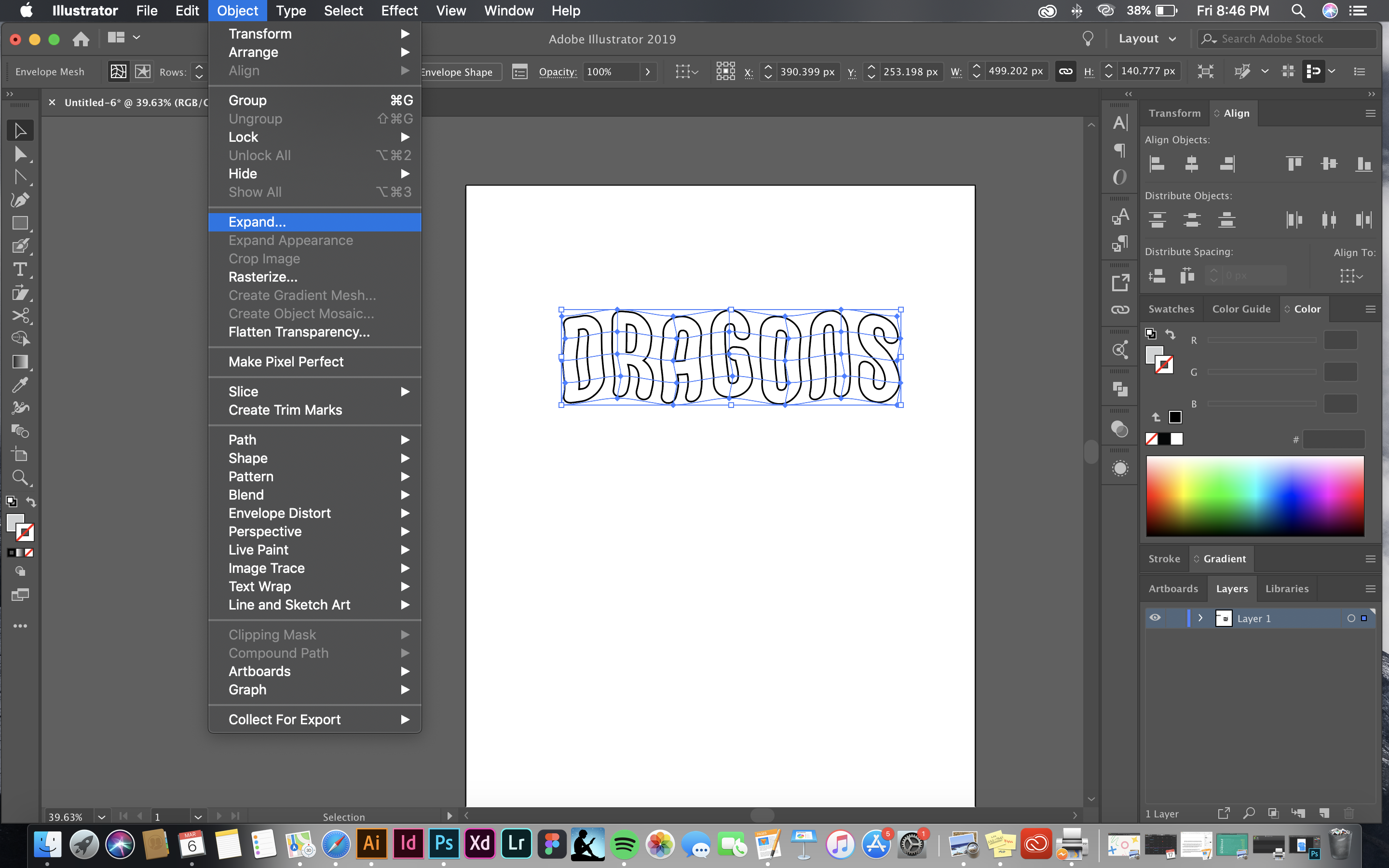The width and height of the screenshot is (1389, 868).
Task: Switch to Libraries tab
Action: coord(1287,588)
